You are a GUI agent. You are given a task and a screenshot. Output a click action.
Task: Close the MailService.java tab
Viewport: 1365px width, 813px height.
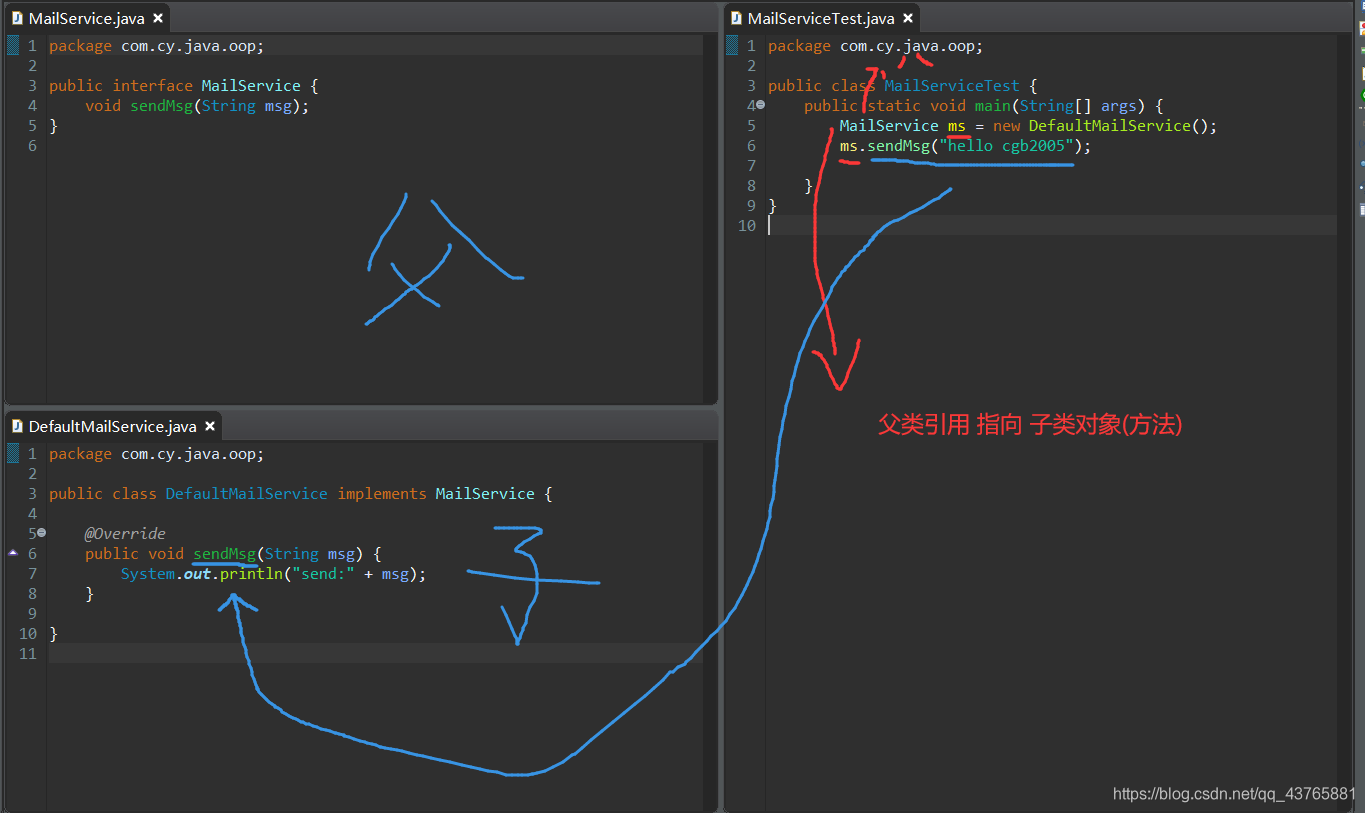158,18
